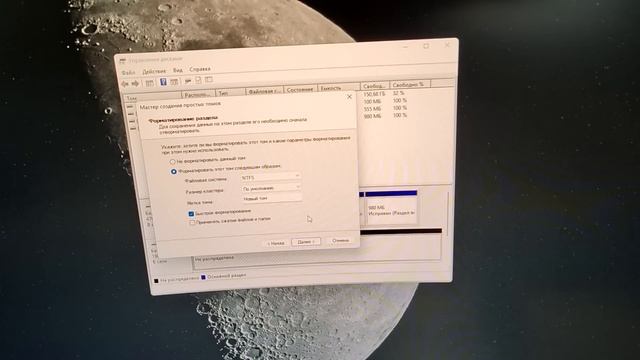Open Help via the blue question-mark icon
Screen dimensions: 640x360
[x=163, y=82]
